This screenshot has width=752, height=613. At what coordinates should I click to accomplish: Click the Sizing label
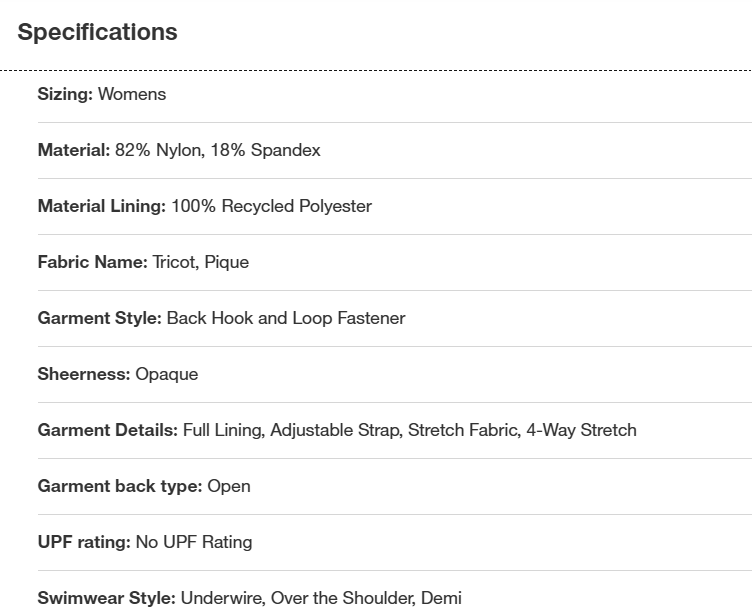click(65, 94)
